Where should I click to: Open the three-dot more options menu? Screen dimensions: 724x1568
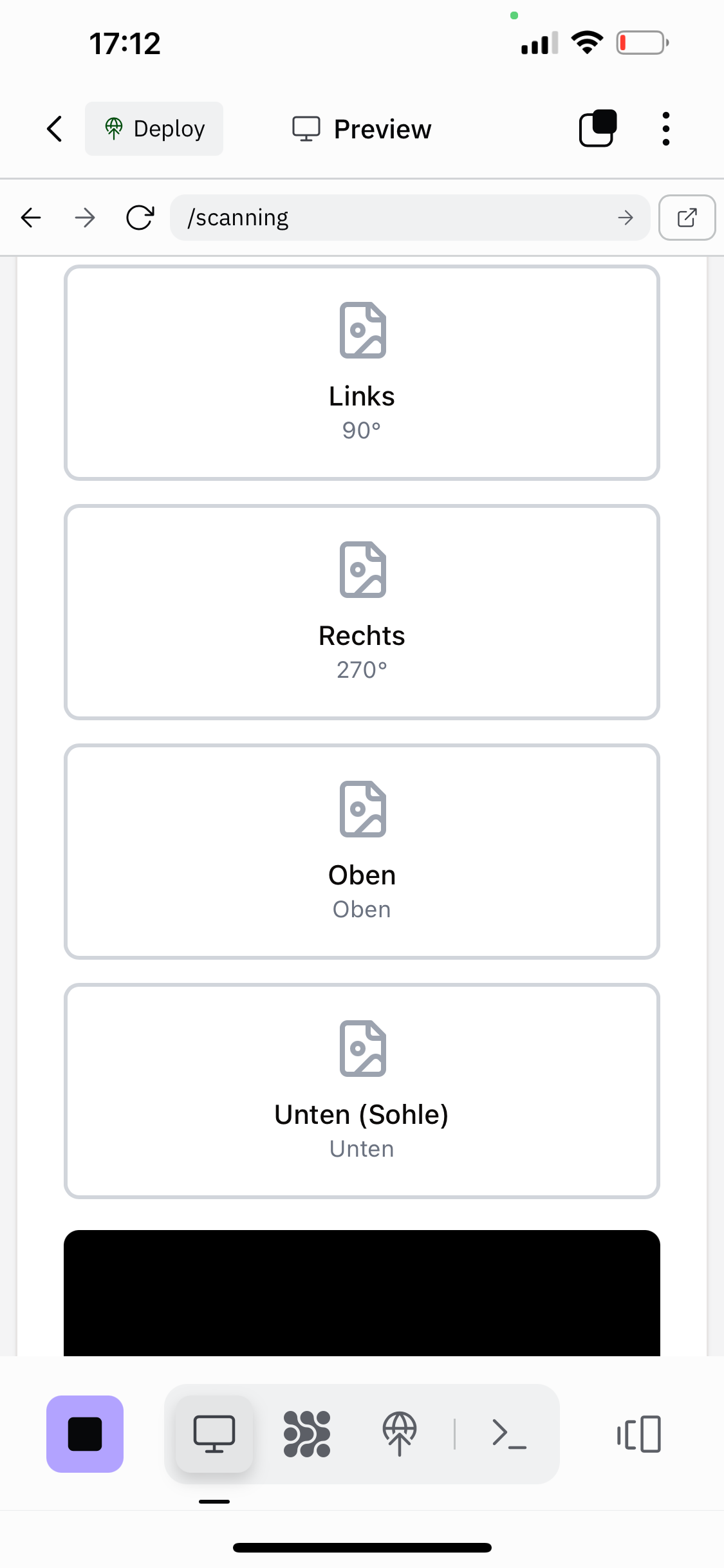(x=665, y=129)
